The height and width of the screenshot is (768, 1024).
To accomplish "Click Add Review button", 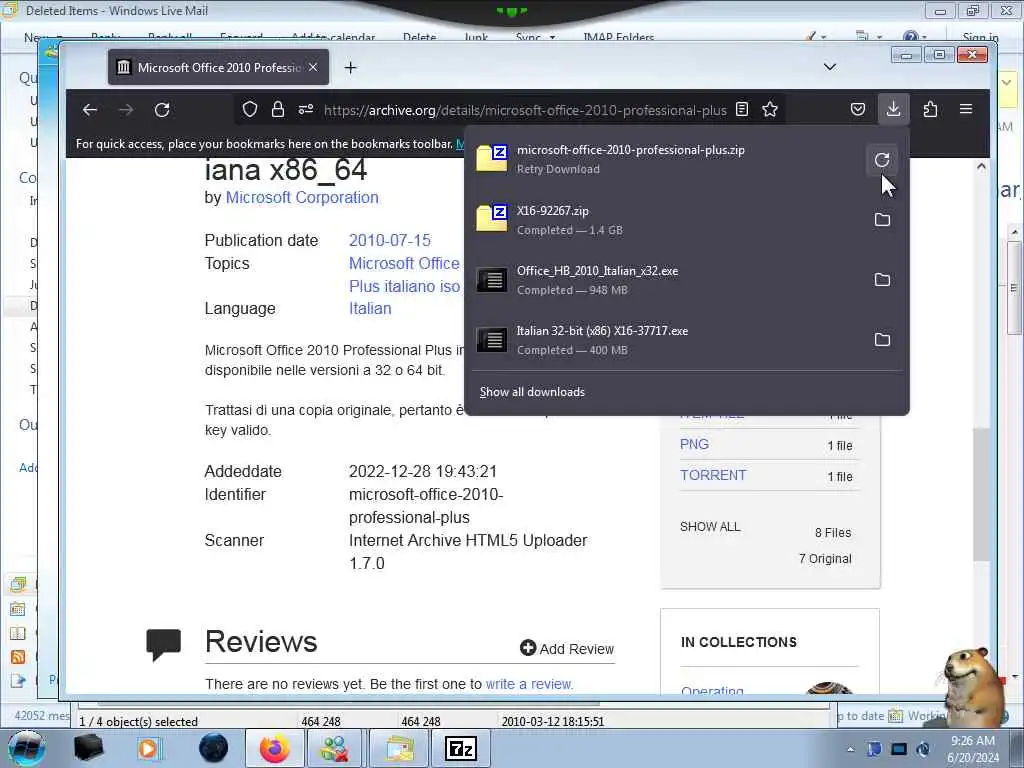I will pos(567,648).
